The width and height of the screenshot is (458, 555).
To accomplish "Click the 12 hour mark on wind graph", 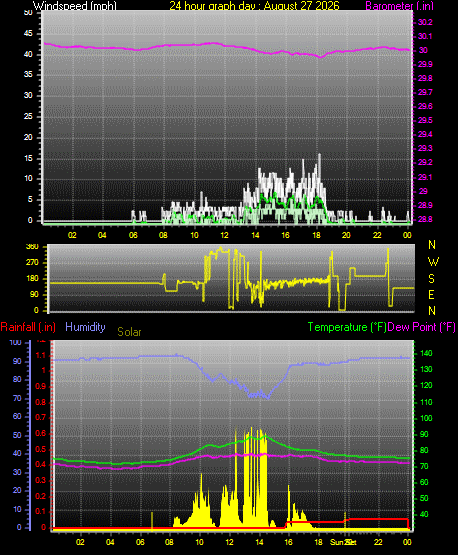I will coord(224,235).
